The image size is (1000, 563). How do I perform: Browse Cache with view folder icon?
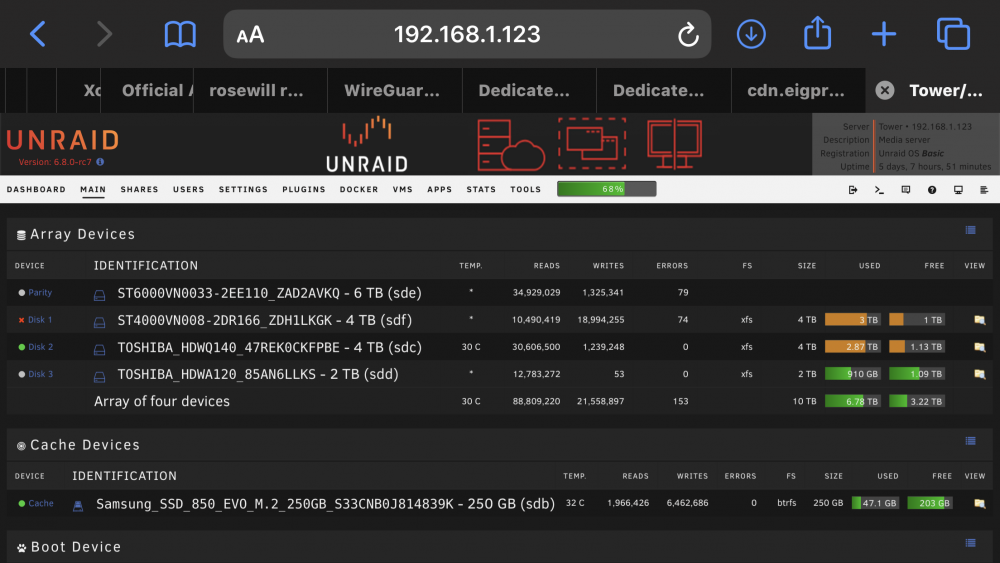[980, 504]
